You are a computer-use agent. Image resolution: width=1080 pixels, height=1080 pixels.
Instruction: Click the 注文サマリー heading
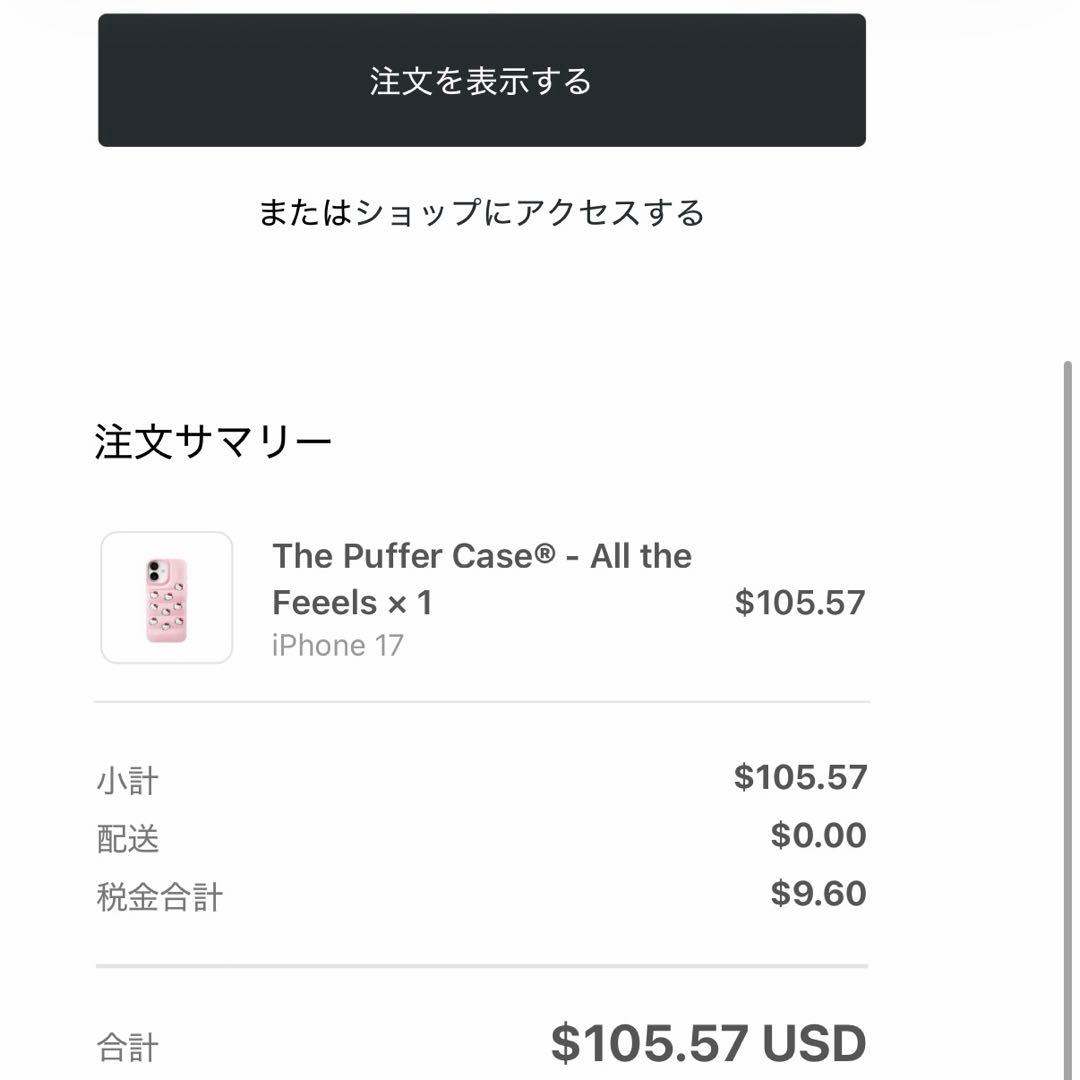213,442
